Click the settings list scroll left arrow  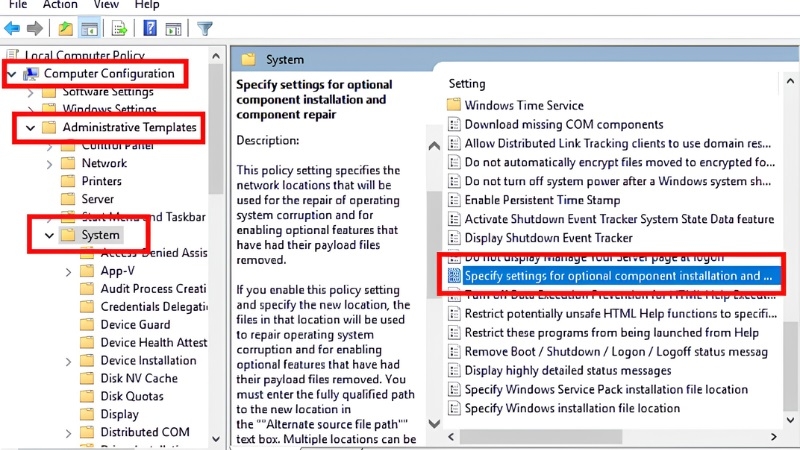pyautogui.click(x=451, y=437)
